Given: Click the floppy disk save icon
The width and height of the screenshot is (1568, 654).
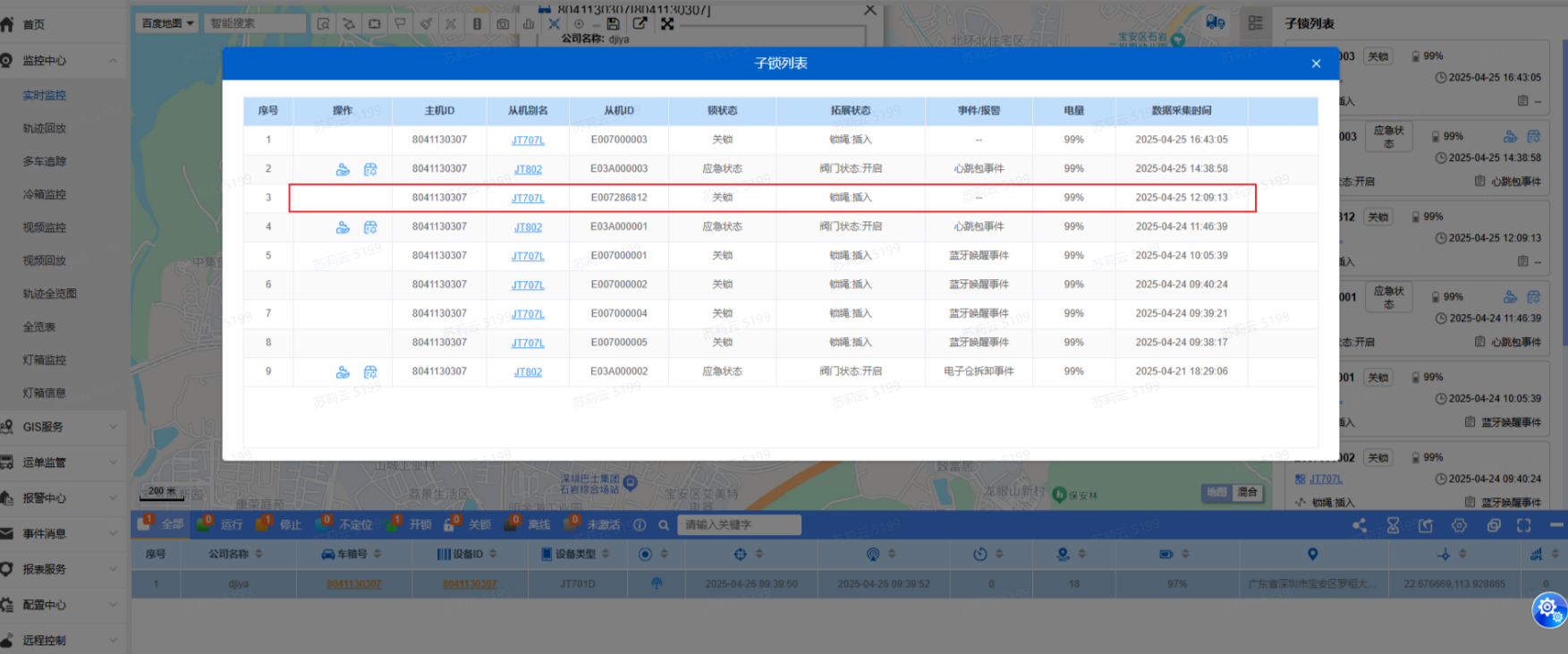Looking at the screenshot, I should [613, 24].
